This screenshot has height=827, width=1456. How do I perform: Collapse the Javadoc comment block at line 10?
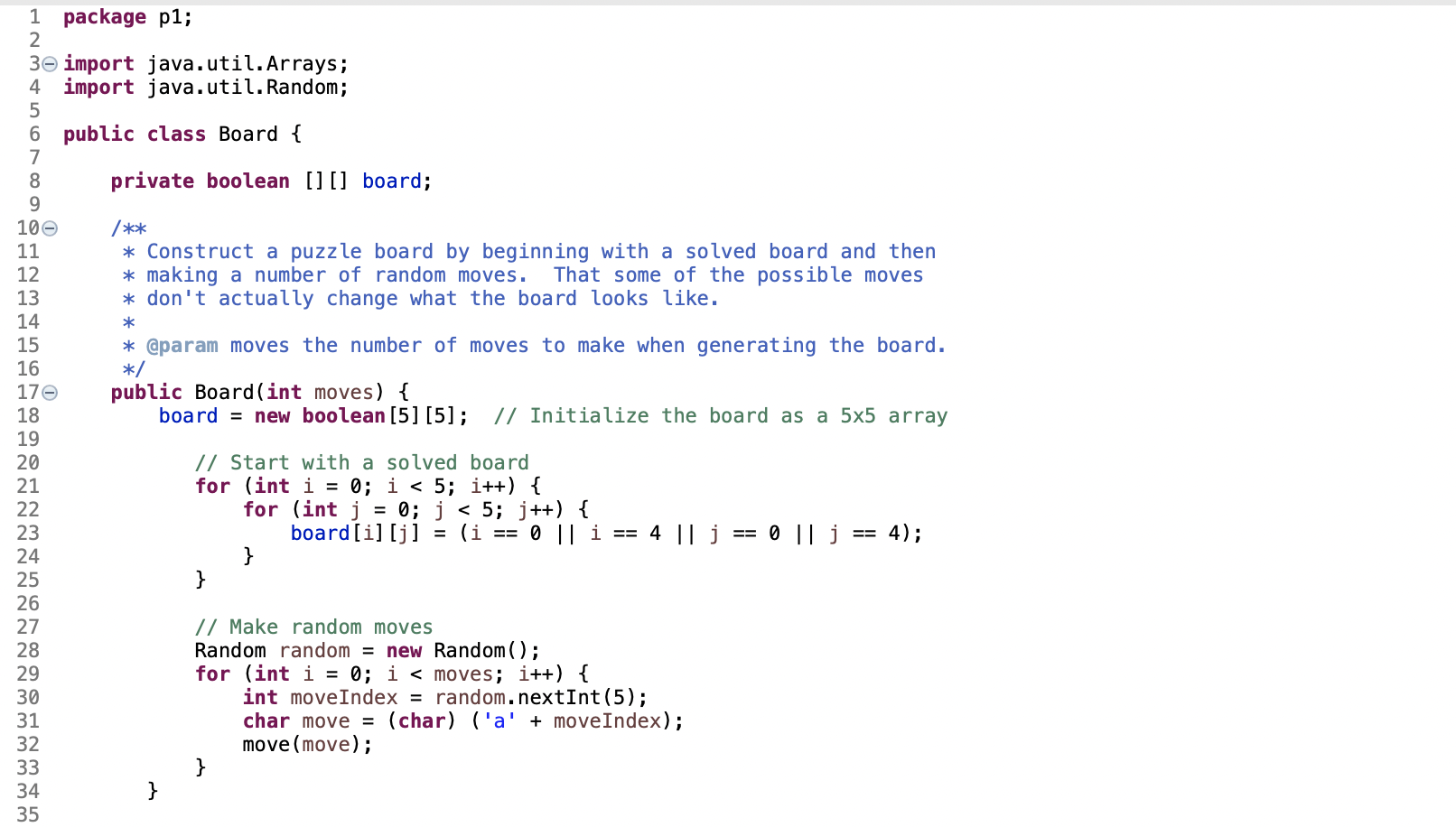(x=50, y=228)
